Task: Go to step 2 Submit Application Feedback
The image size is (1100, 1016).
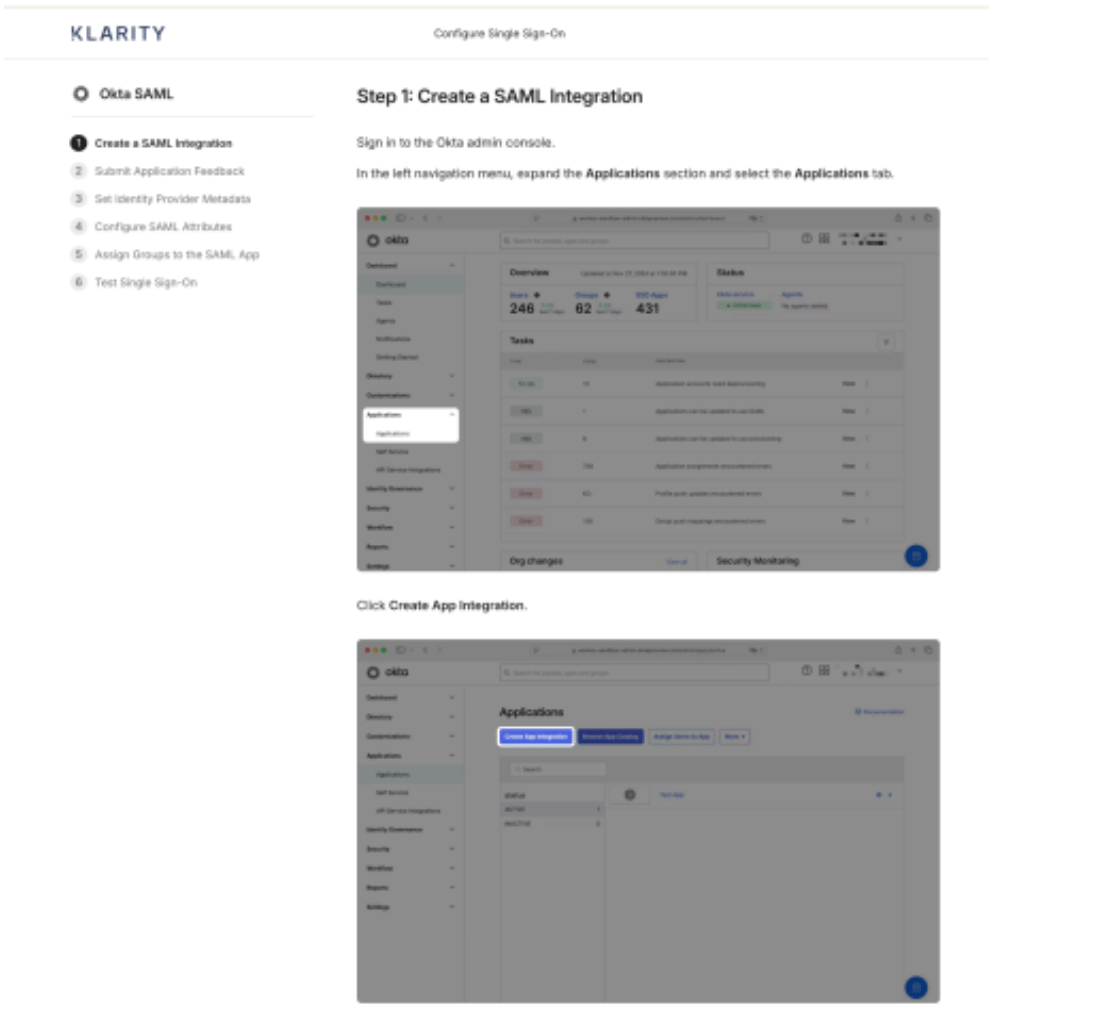Action: 158,171
